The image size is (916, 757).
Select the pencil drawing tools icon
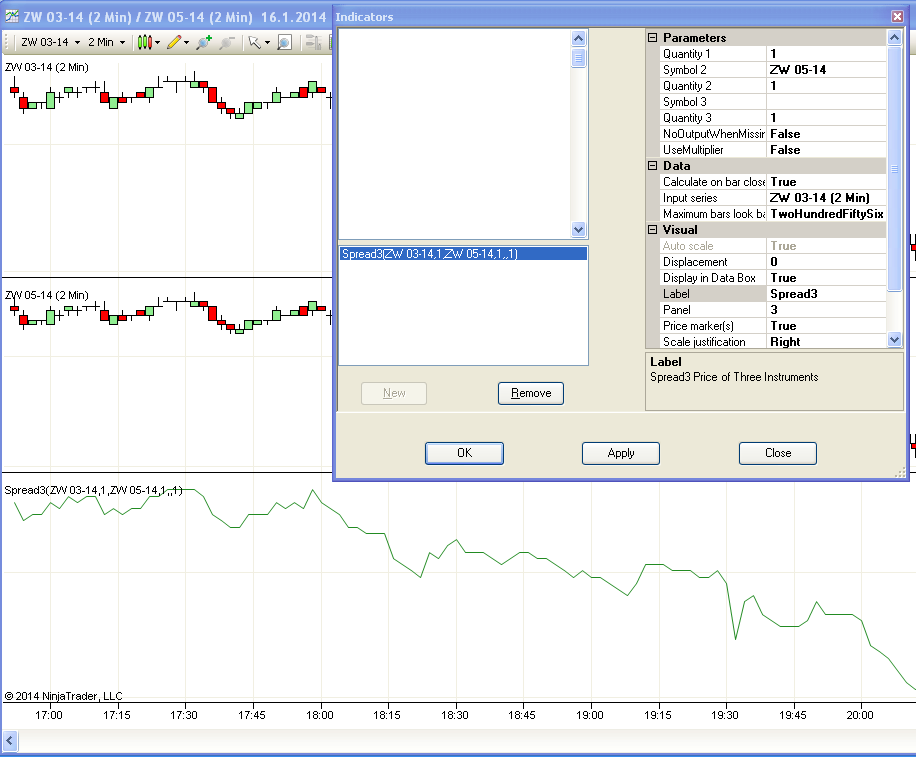pyautogui.click(x=174, y=42)
